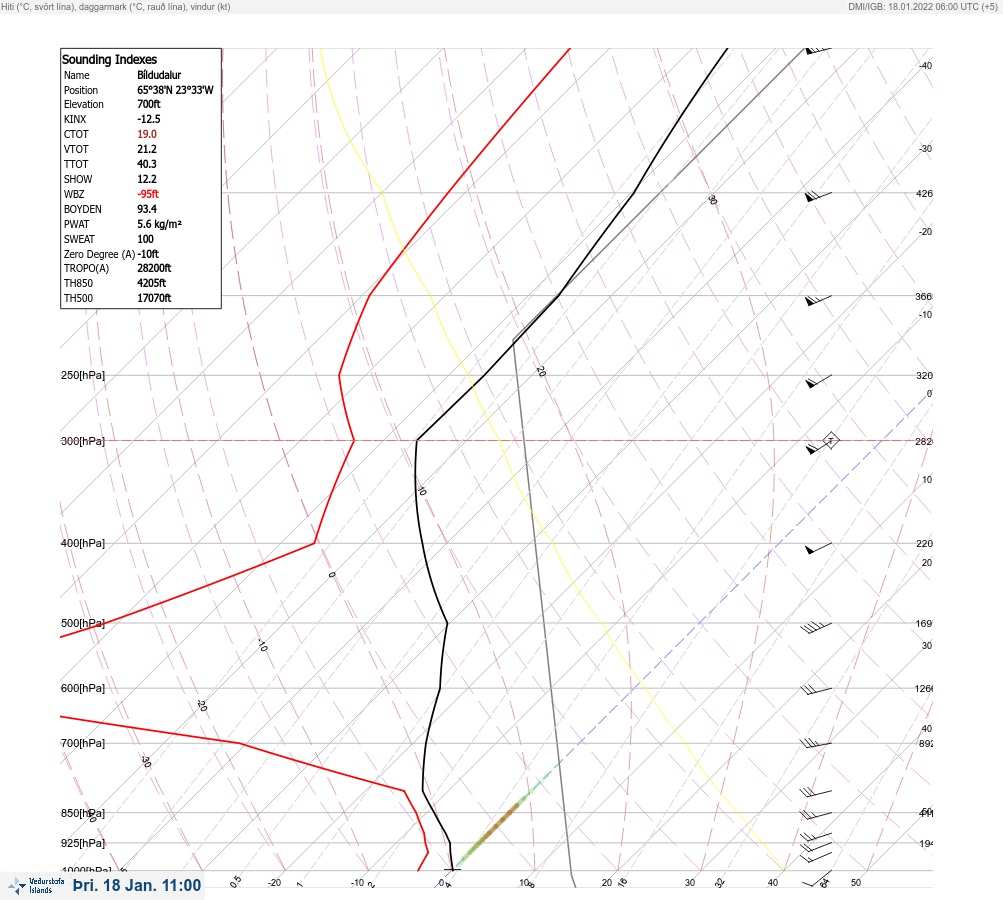Click the wind barb at 600[hPa] level
This screenshot has height=900, width=1003.
pos(816,690)
